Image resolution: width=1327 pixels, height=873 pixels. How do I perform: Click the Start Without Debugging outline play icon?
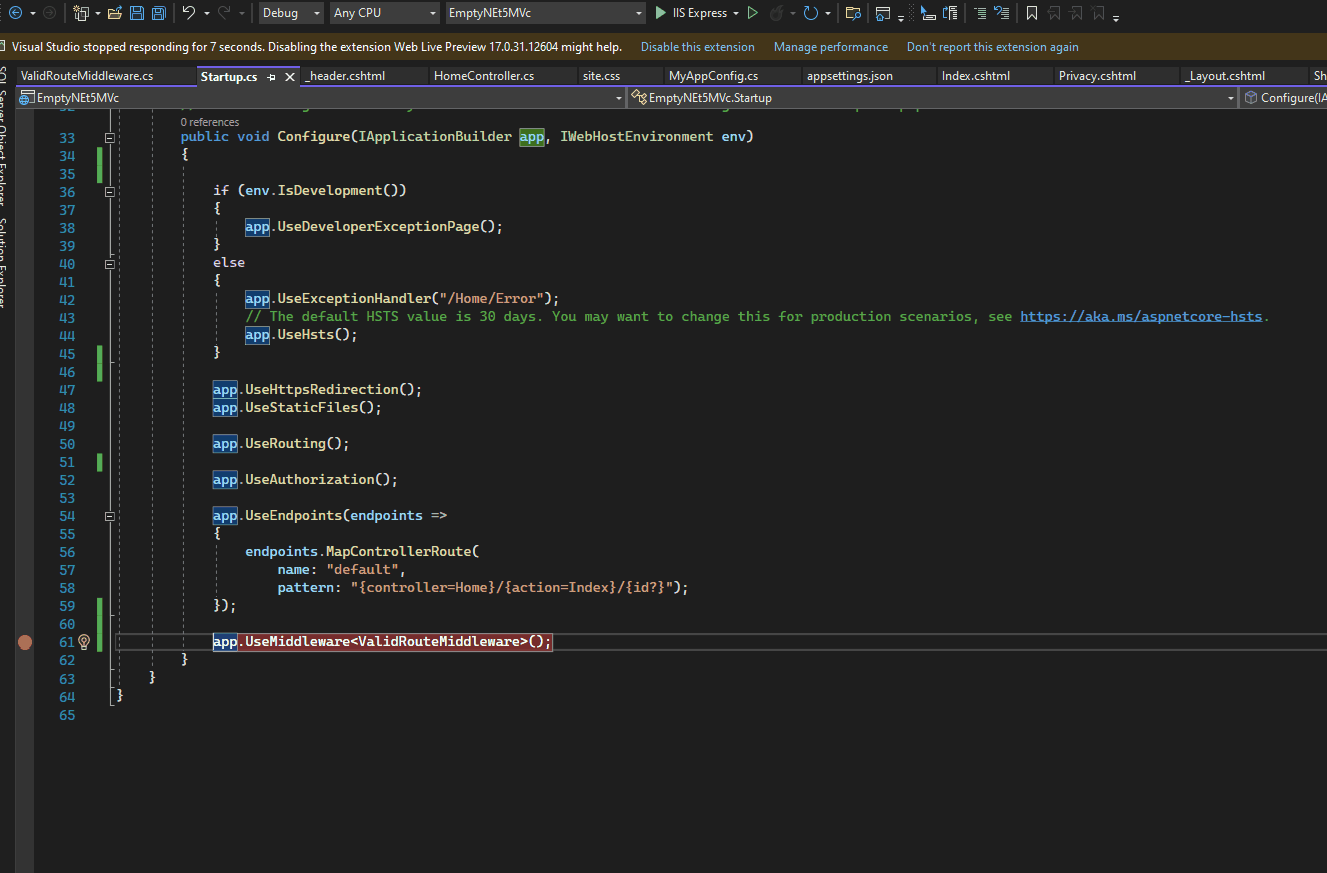(753, 13)
